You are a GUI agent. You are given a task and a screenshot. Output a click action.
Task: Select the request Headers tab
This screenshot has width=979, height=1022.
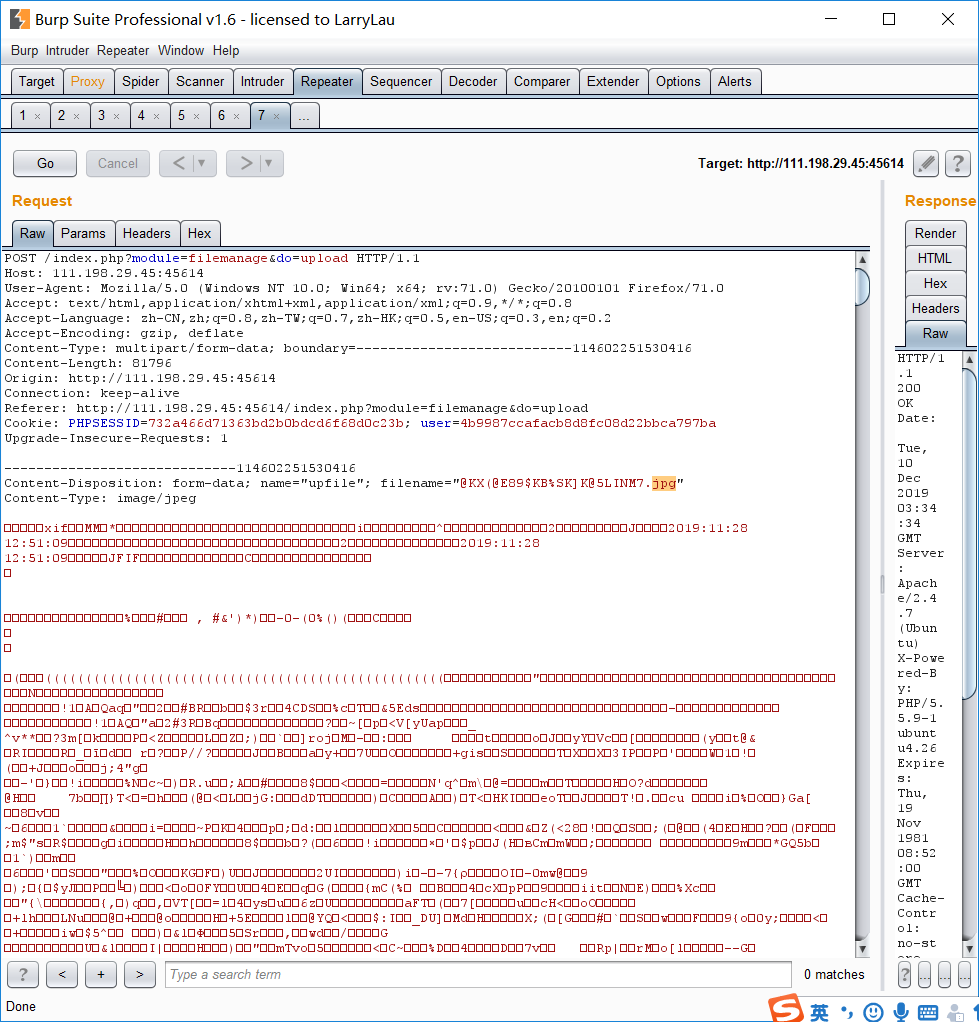pyautogui.click(x=147, y=234)
